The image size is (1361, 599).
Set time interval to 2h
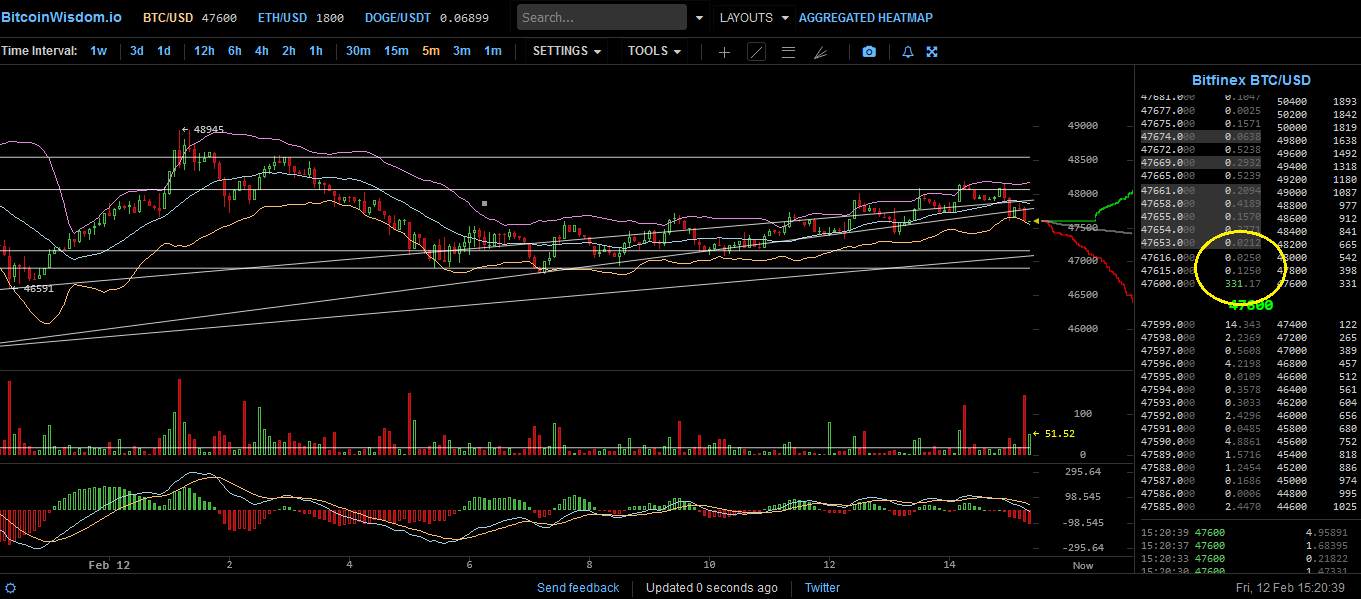289,51
